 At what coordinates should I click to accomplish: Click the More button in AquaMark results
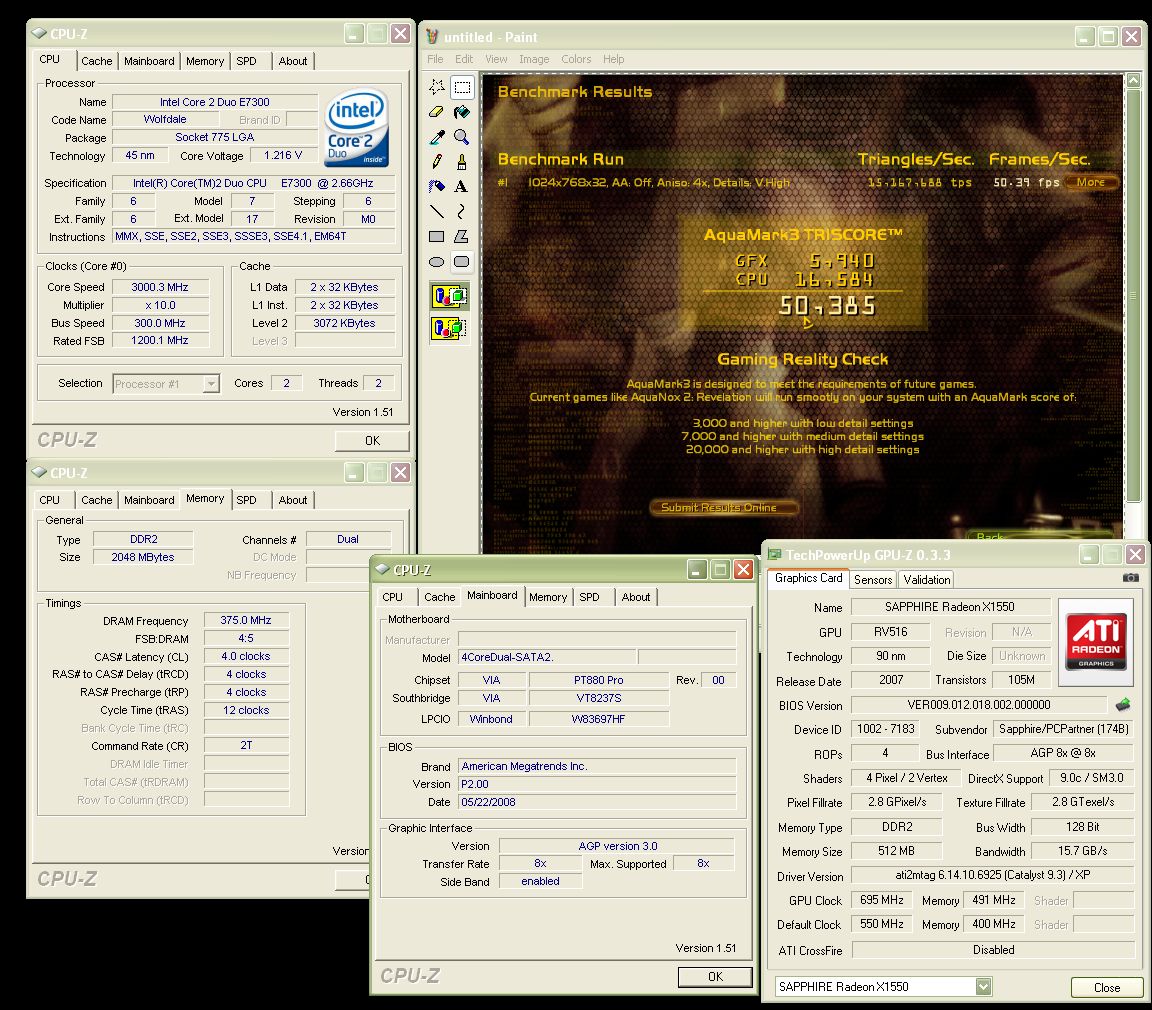pos(1090,182)
